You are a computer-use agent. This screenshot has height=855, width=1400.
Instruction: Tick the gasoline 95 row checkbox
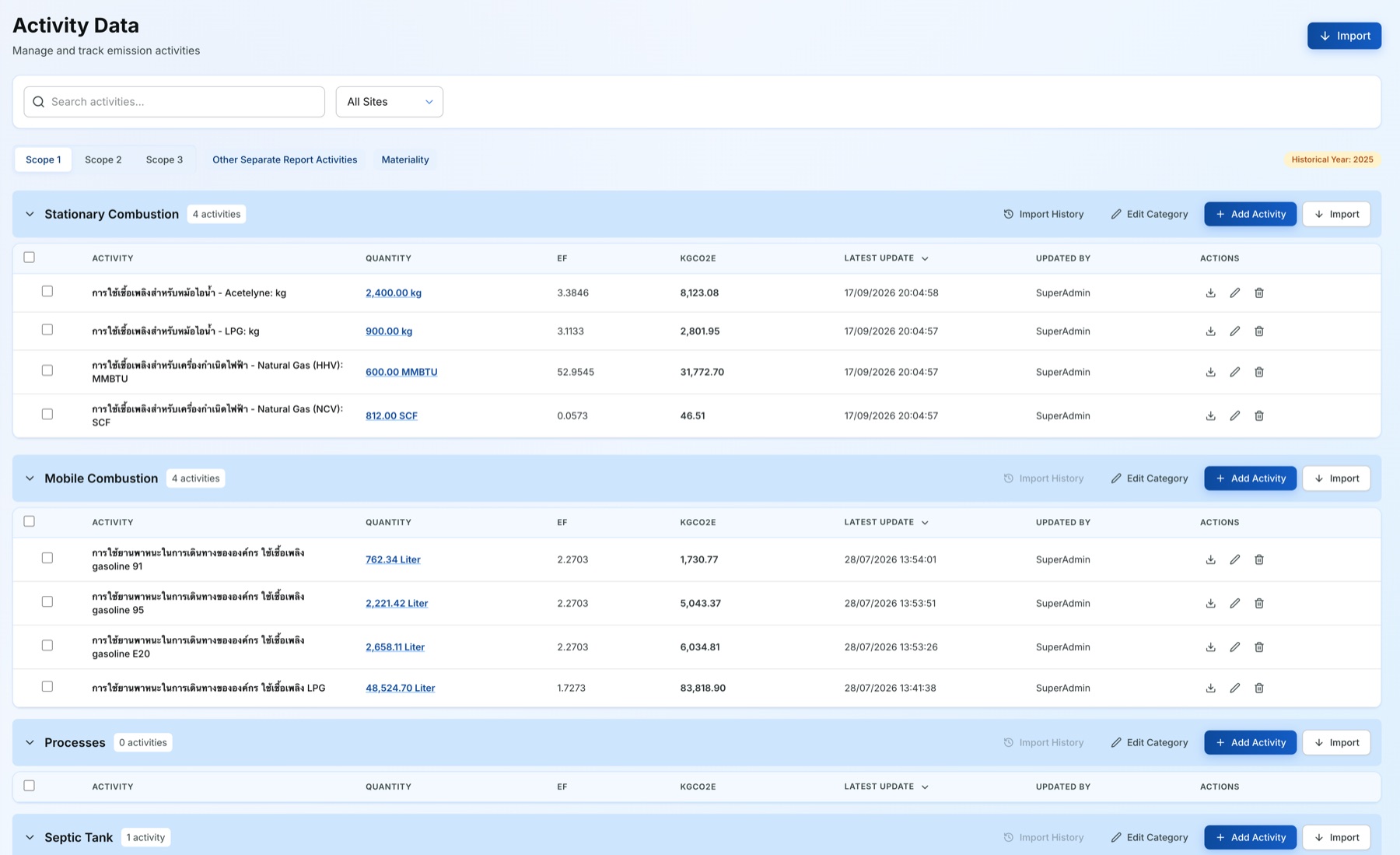click(47, 601)
